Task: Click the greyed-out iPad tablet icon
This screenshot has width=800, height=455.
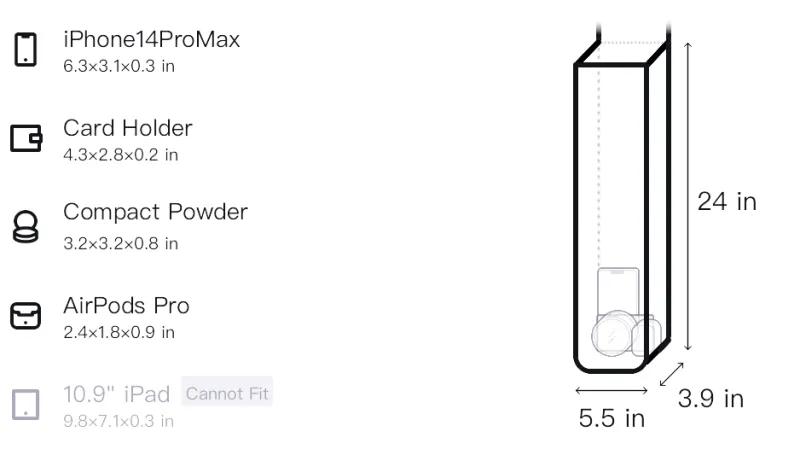Action: click(x=26, y=405)
